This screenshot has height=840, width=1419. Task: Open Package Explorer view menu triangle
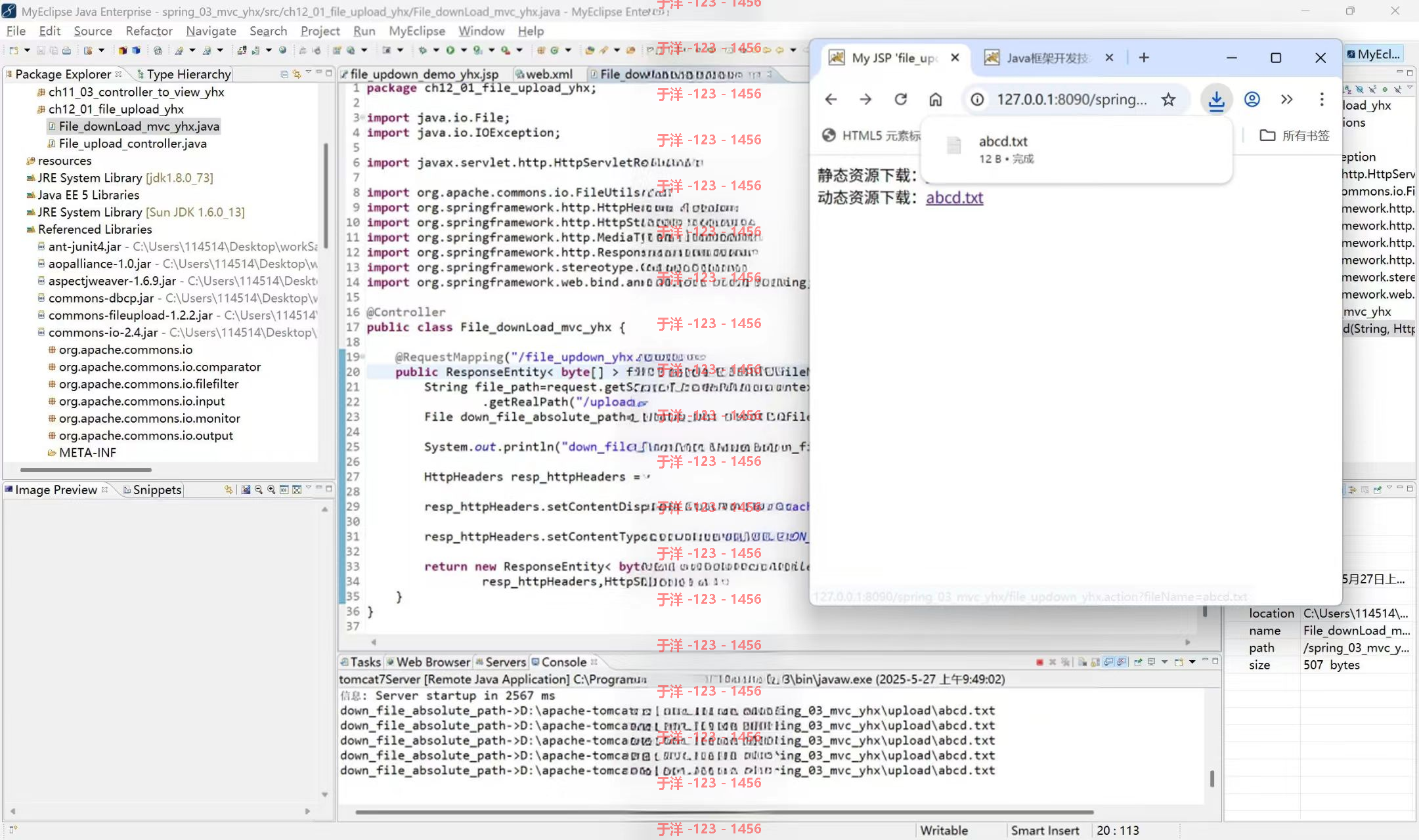(x=308, y=73)
